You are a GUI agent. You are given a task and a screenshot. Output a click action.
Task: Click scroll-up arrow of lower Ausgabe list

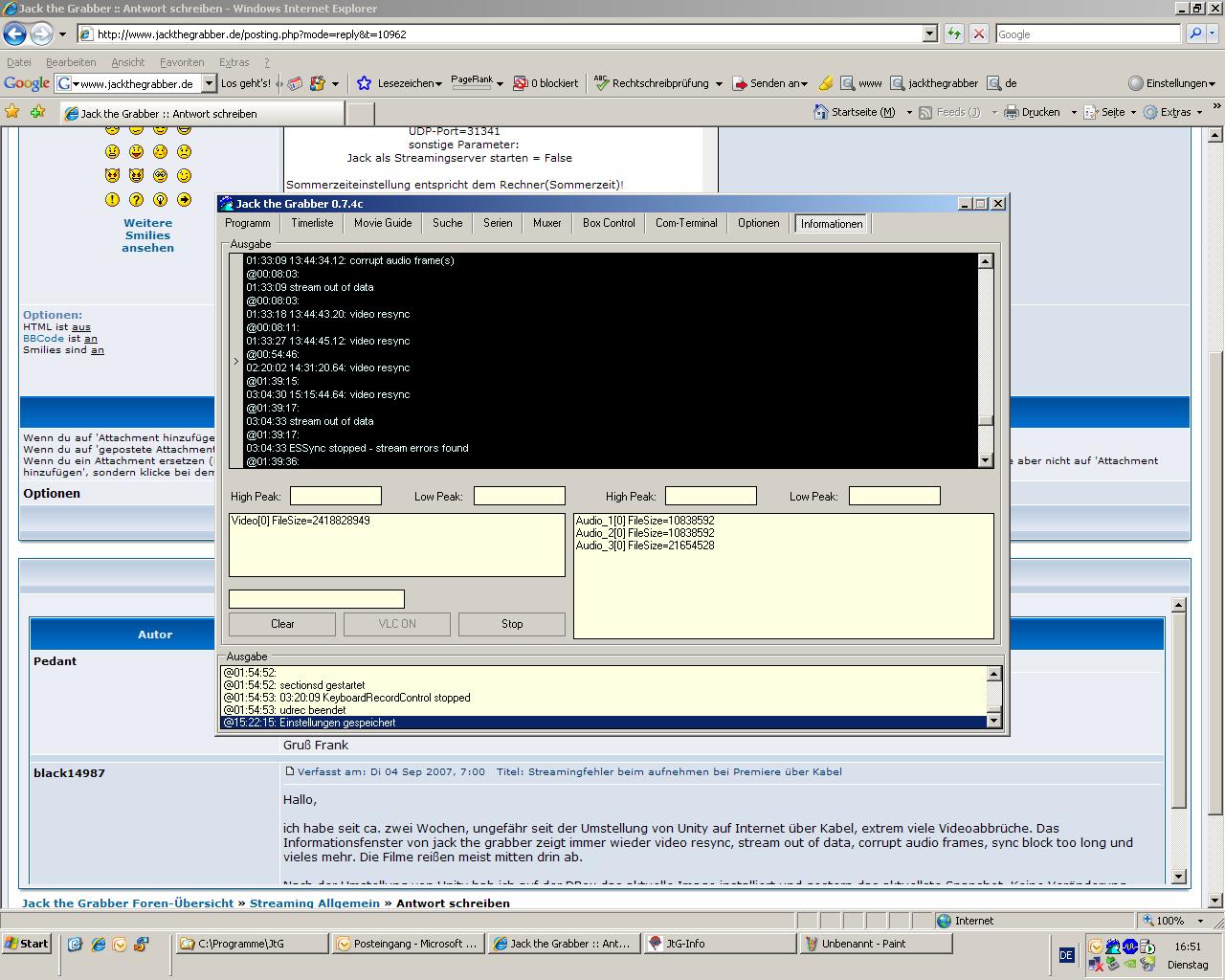(993, 674)
